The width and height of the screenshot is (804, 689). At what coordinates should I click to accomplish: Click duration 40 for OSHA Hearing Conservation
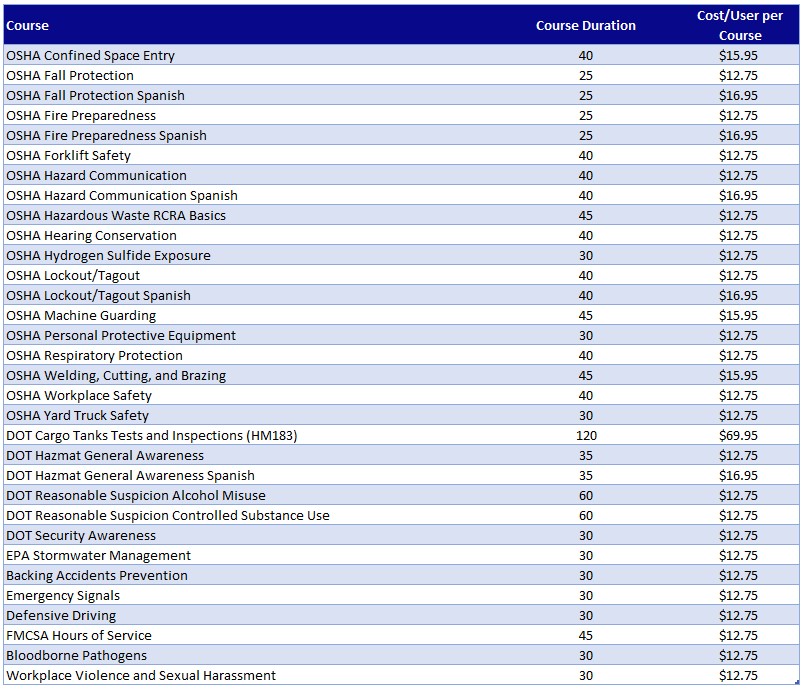pos(586,235)
